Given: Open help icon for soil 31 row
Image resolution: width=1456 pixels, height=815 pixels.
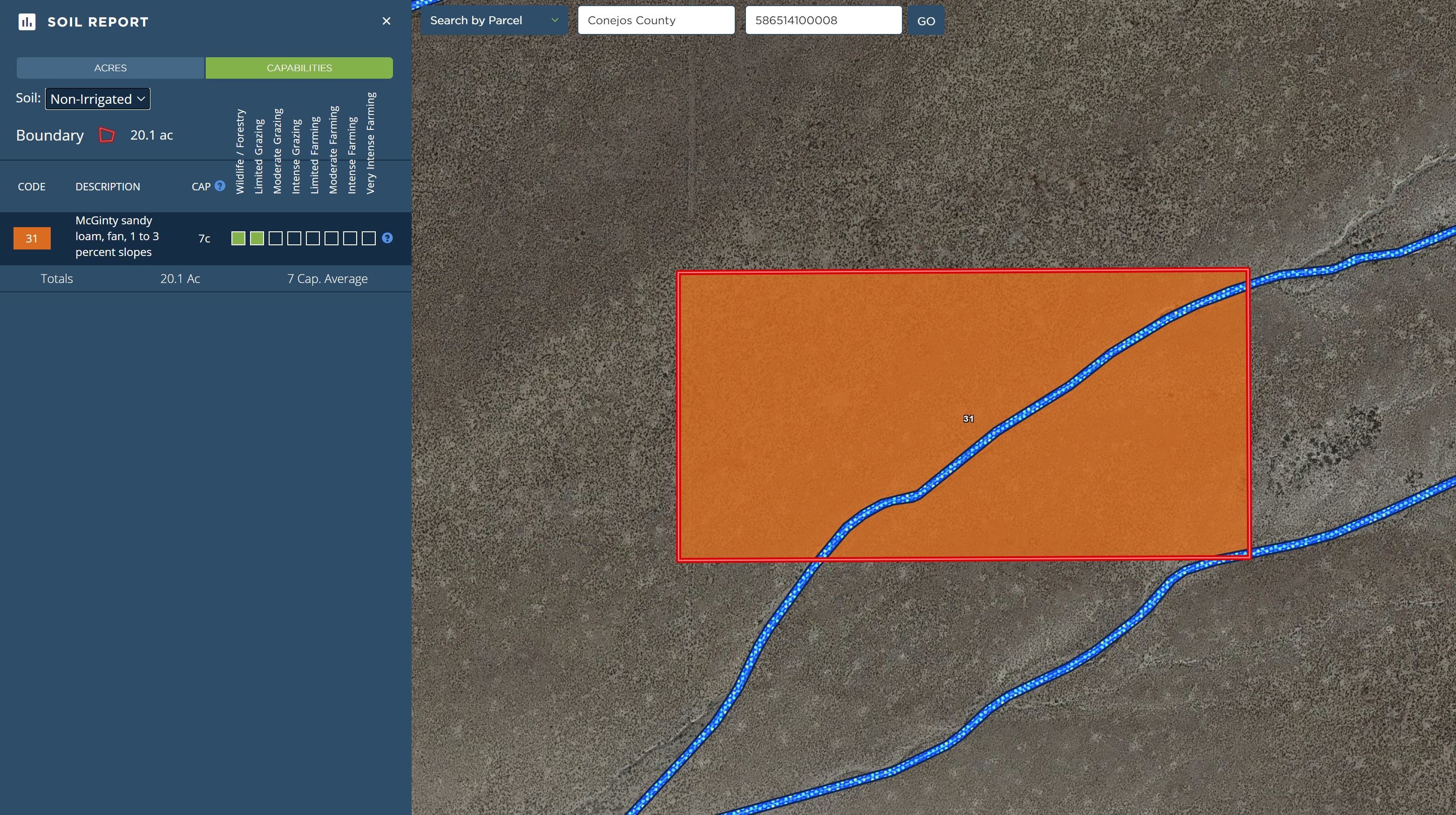Looking at the screenshot, I should tap(387, 238).
